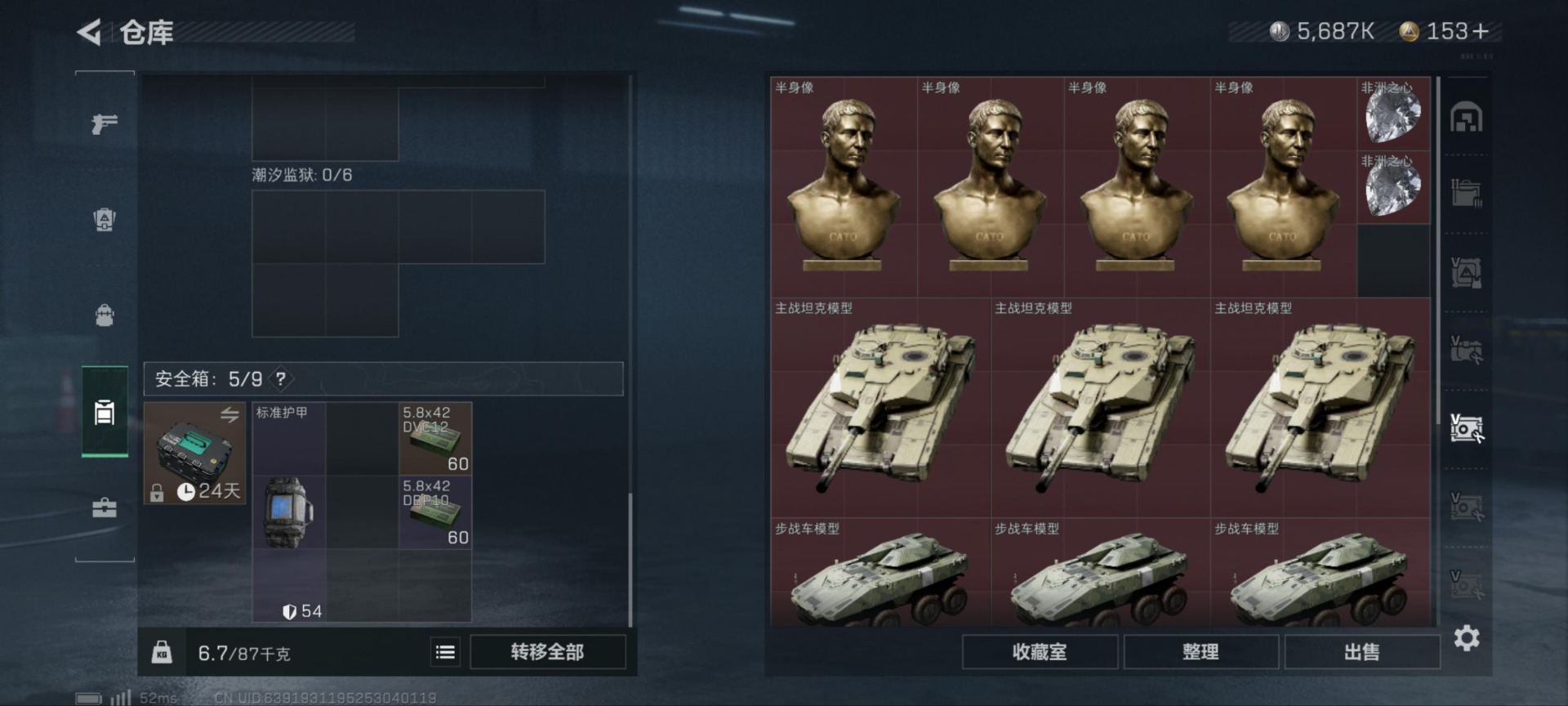1568x706 pixels.
Task: Select the first 主战坦克模型 item
Action: [x=880, y=407]
